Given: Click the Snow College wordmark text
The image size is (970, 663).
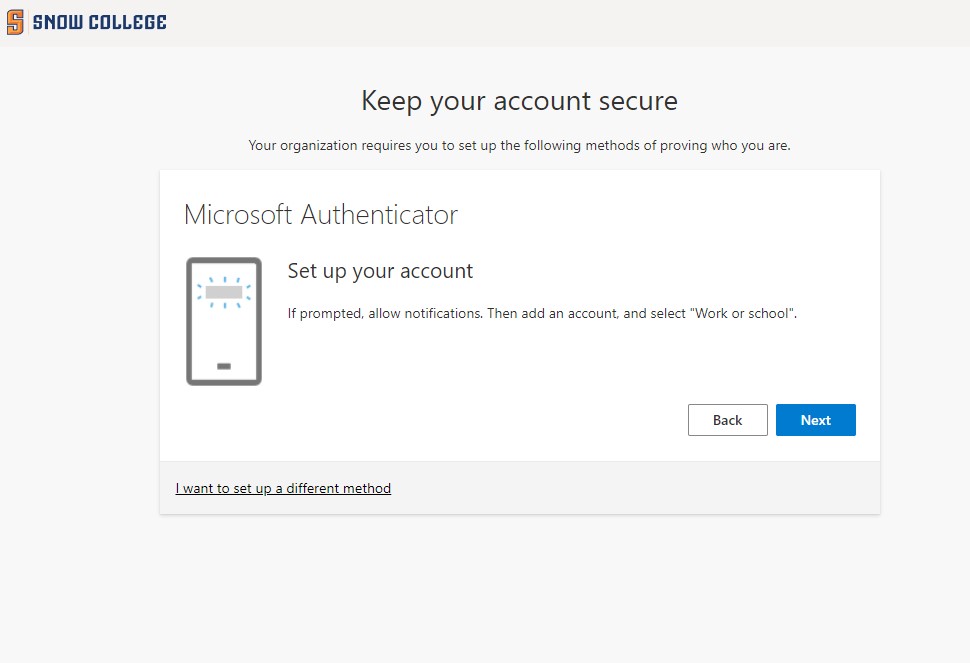Looking at the screenshot, I should pyautogui.click(x=99, y=22).
